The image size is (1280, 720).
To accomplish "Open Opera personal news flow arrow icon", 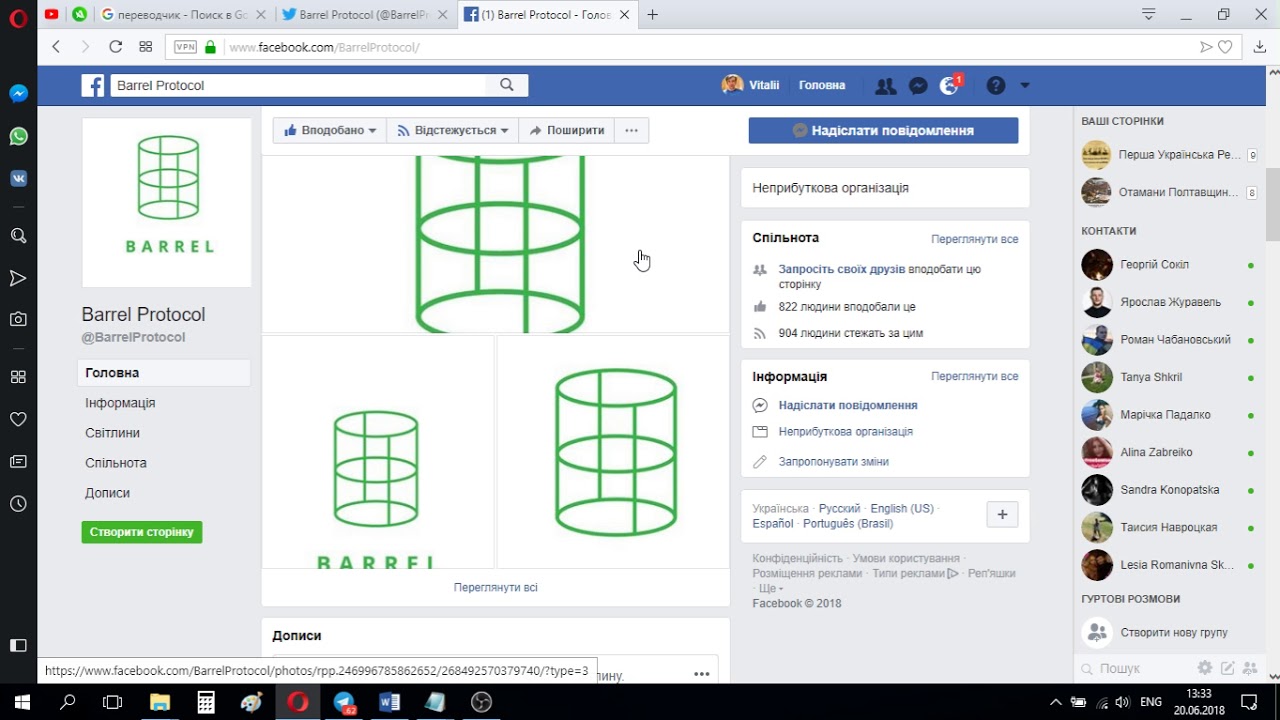I will click(18, 278).
